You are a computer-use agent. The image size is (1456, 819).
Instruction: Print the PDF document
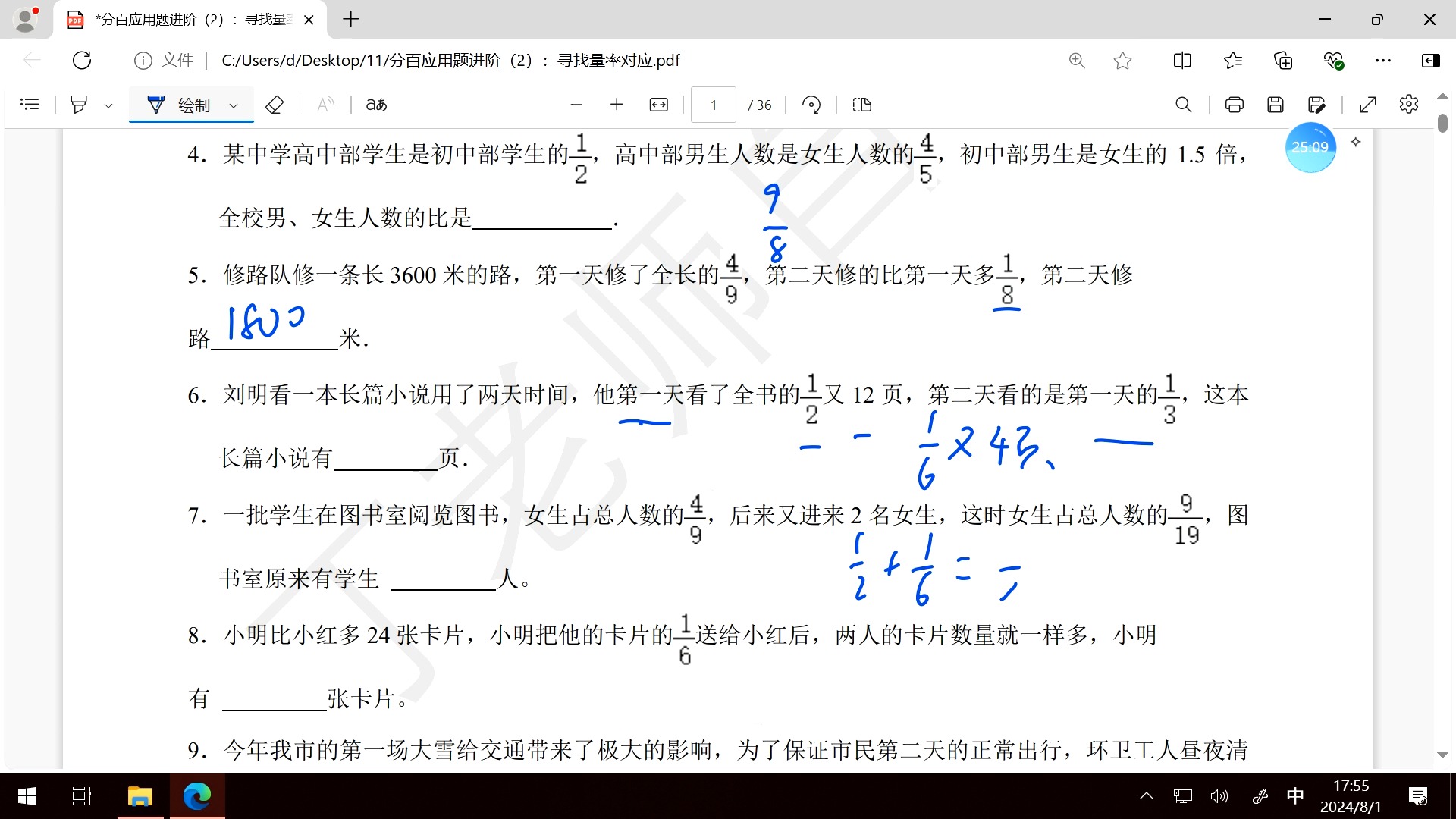(x=1235, y=105)
